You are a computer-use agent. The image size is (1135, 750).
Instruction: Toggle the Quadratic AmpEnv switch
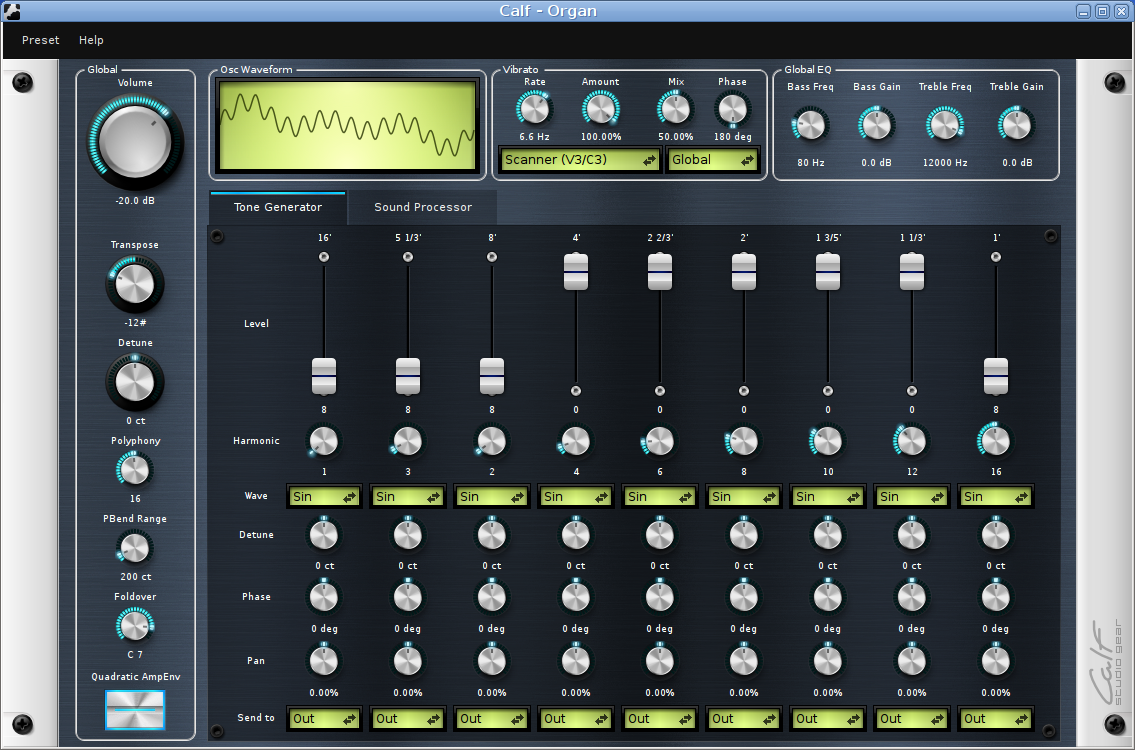(135, 709)
